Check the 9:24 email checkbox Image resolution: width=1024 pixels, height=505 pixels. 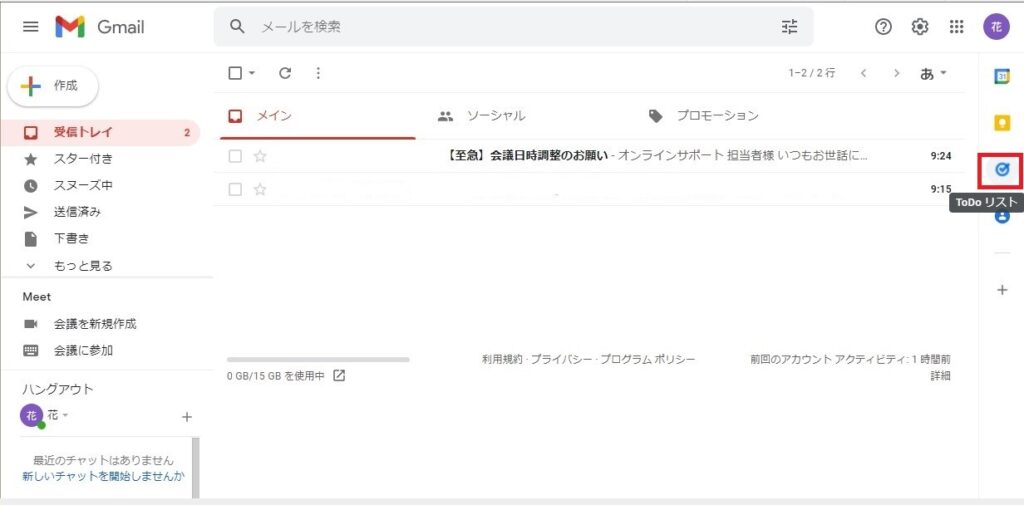(235, 156)
